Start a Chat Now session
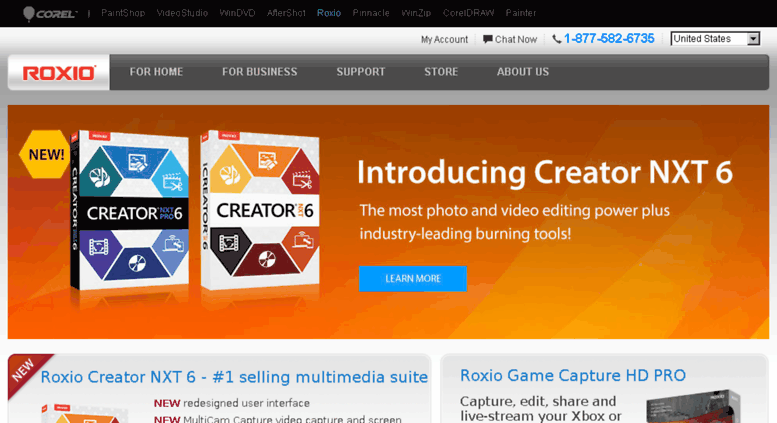The width and height of the screenshot is (777, 423). point(515,40)
